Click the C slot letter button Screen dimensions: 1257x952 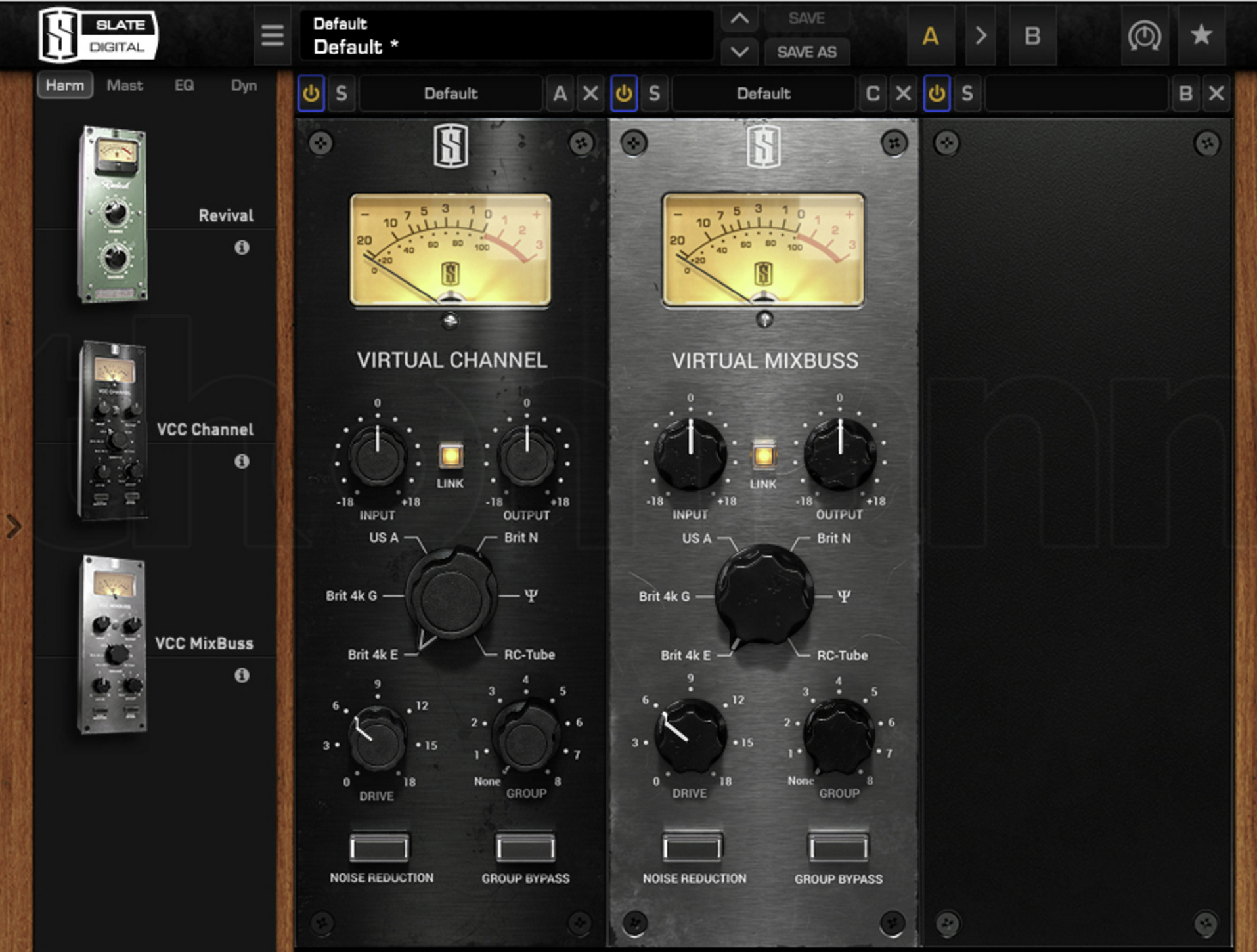(x=872, y=93)
